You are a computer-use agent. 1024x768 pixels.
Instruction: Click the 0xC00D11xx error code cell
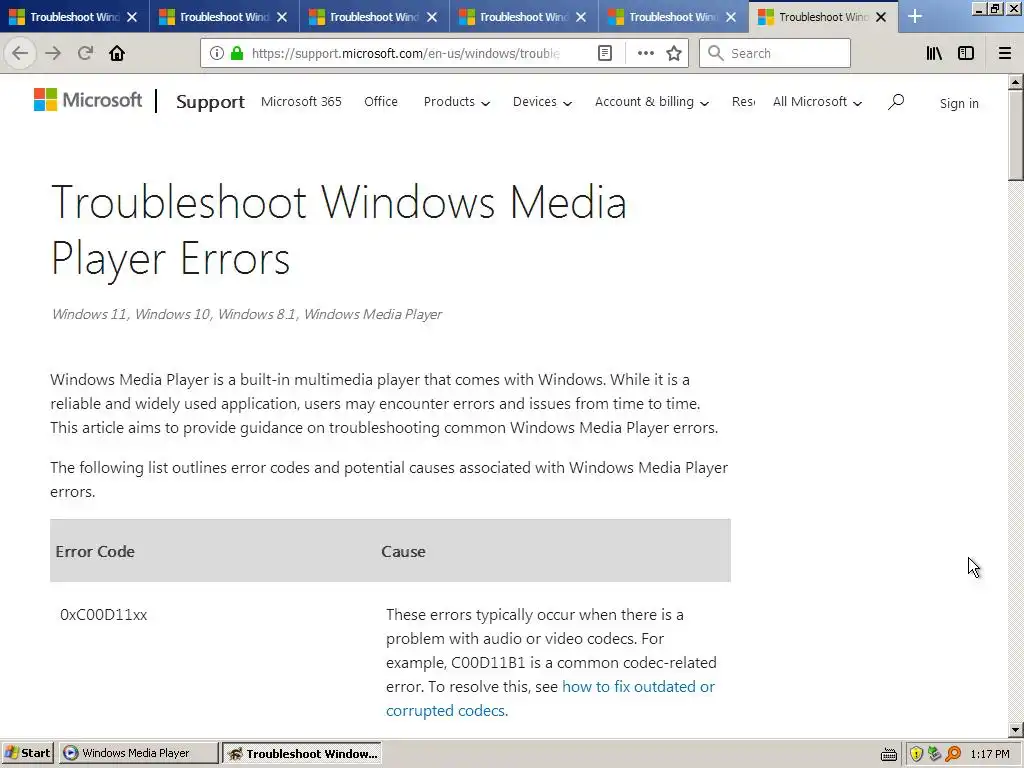click(103, 615)
